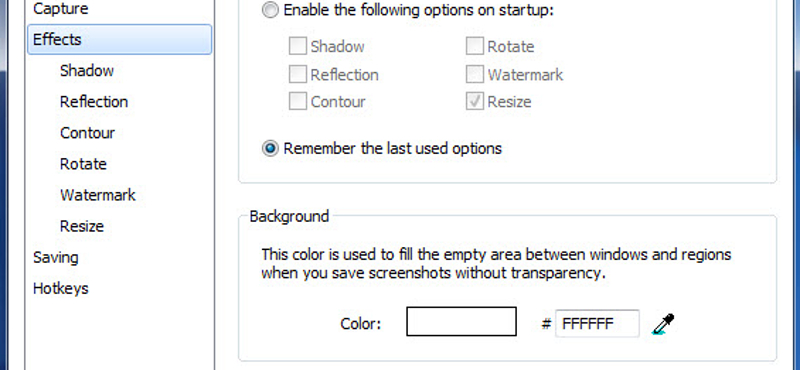Screen dimensions: 800x370
Task: Open the white Color swatch
Action: click(x=461, y=322)
